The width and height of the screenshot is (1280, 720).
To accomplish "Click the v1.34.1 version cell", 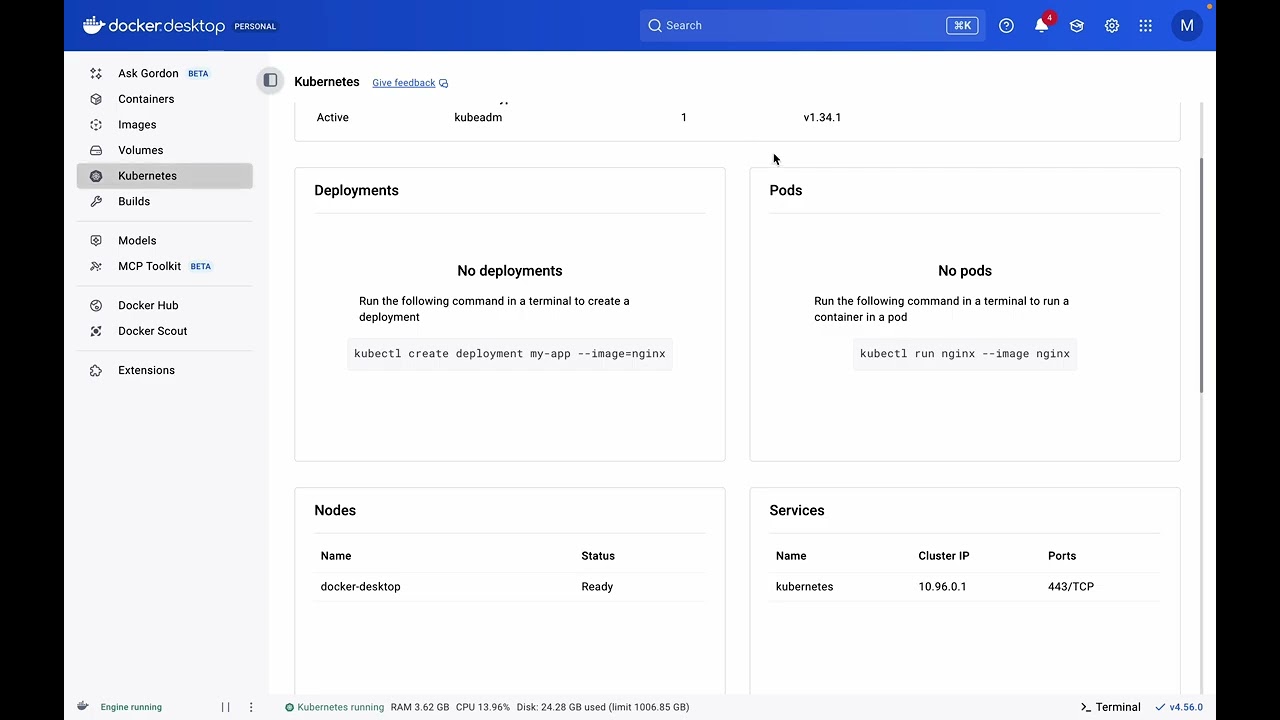I will 822,118.
